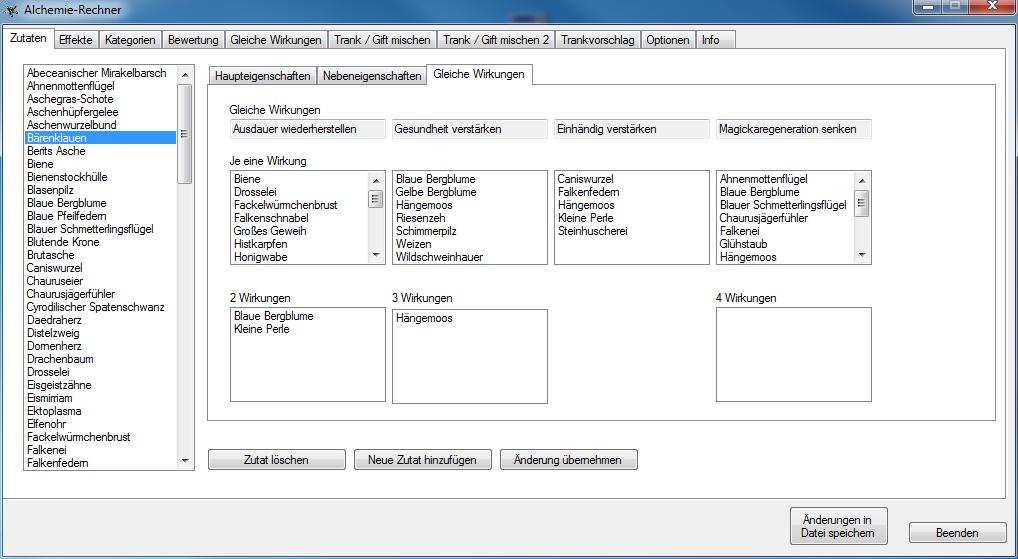
Task: Open the Haupteigenschaften sub-tab
Action: point(262,76)
